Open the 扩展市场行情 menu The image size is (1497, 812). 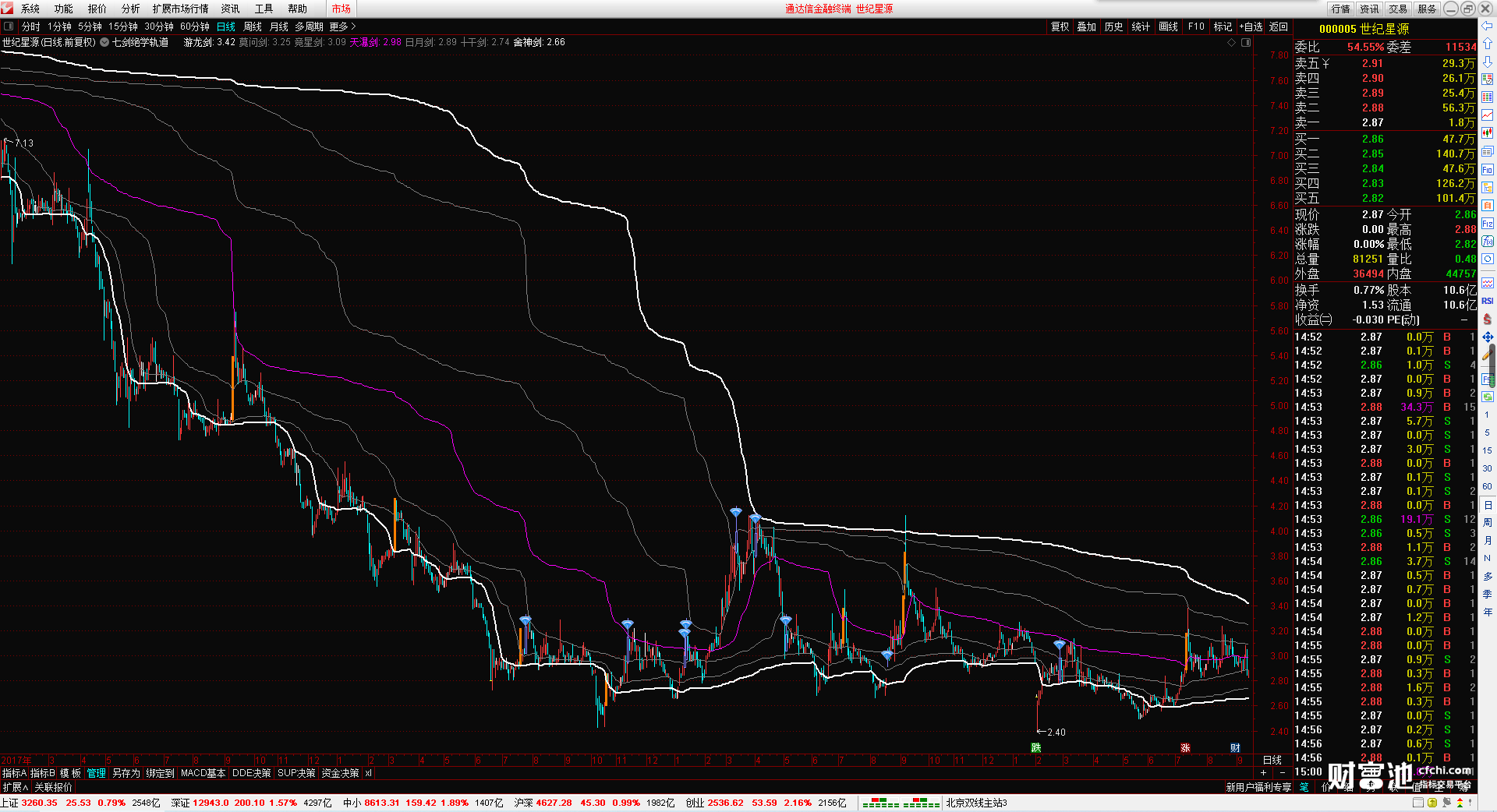[x=181, y=9]
